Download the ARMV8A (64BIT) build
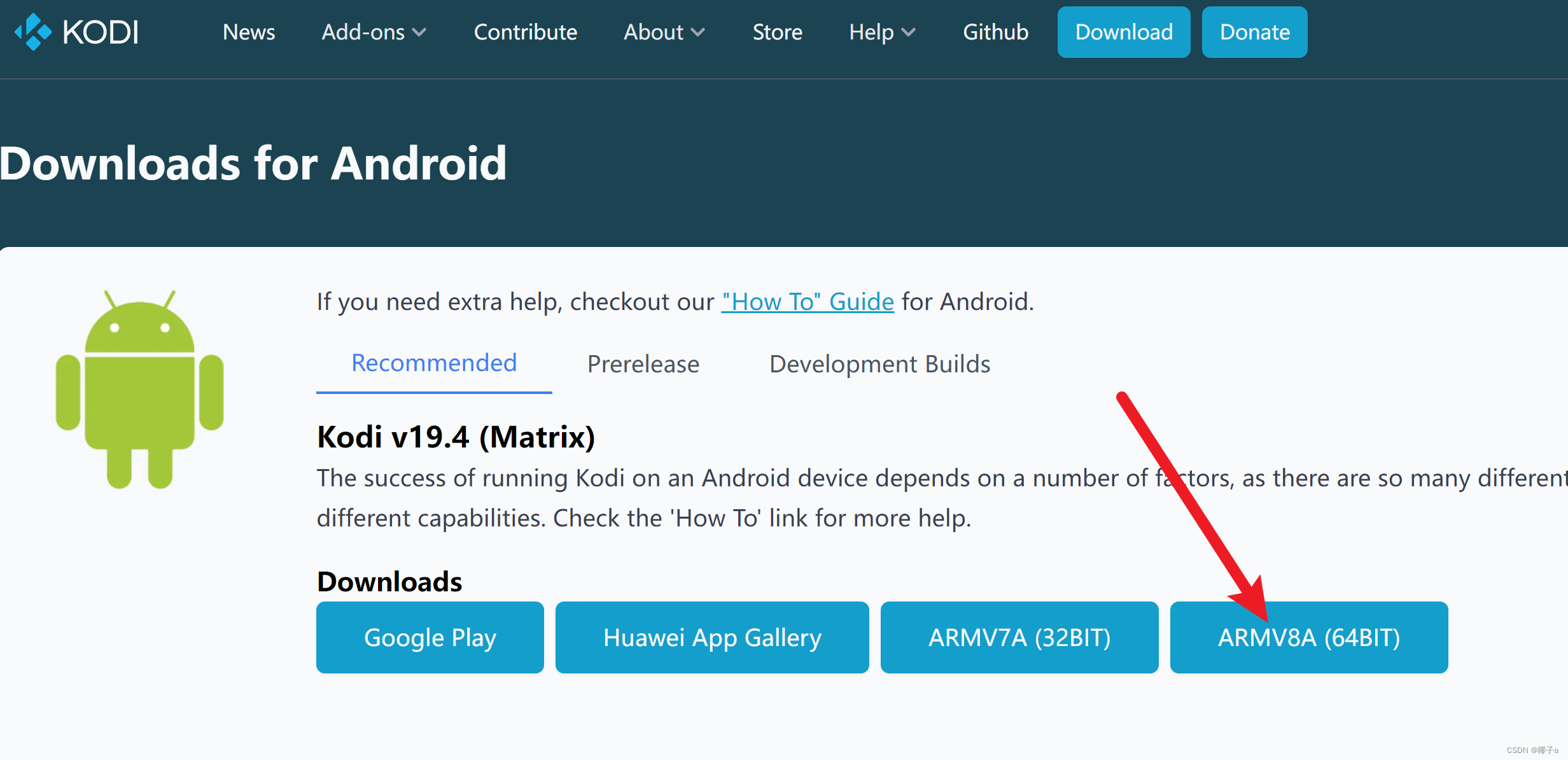 (x=1308, y=637)
